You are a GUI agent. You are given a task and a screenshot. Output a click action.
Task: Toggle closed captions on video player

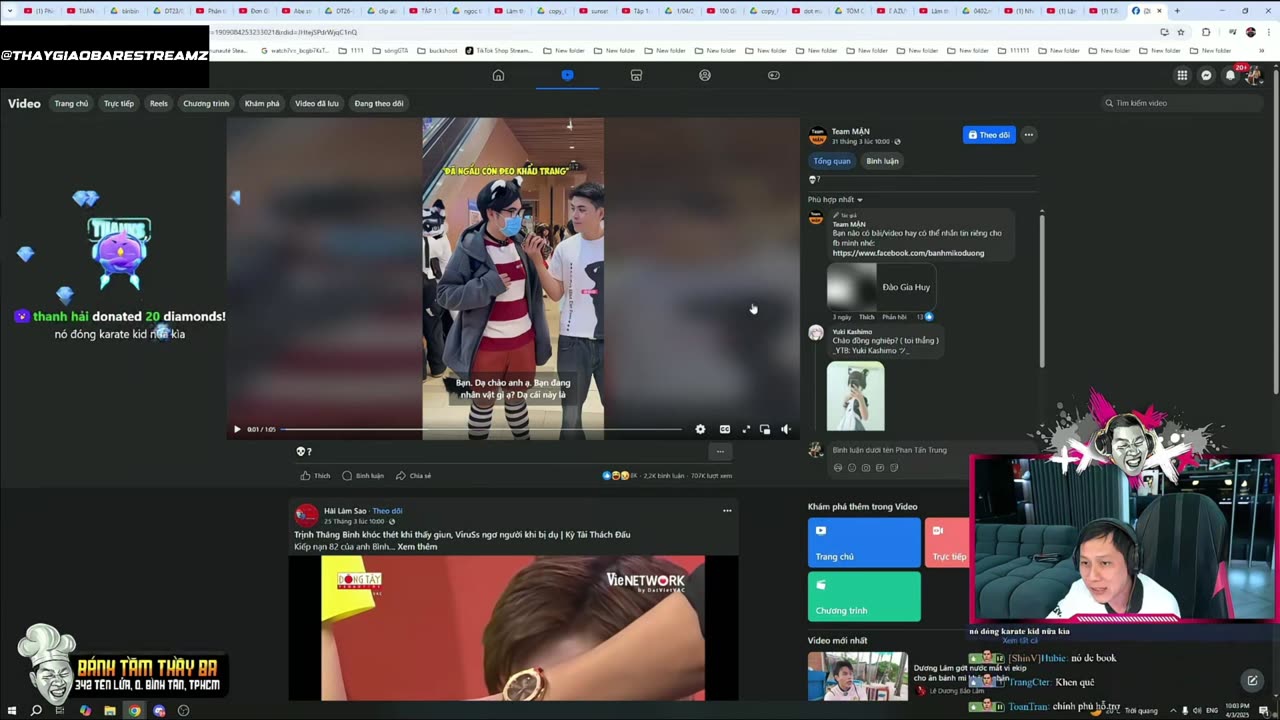(x=725, y=429)
